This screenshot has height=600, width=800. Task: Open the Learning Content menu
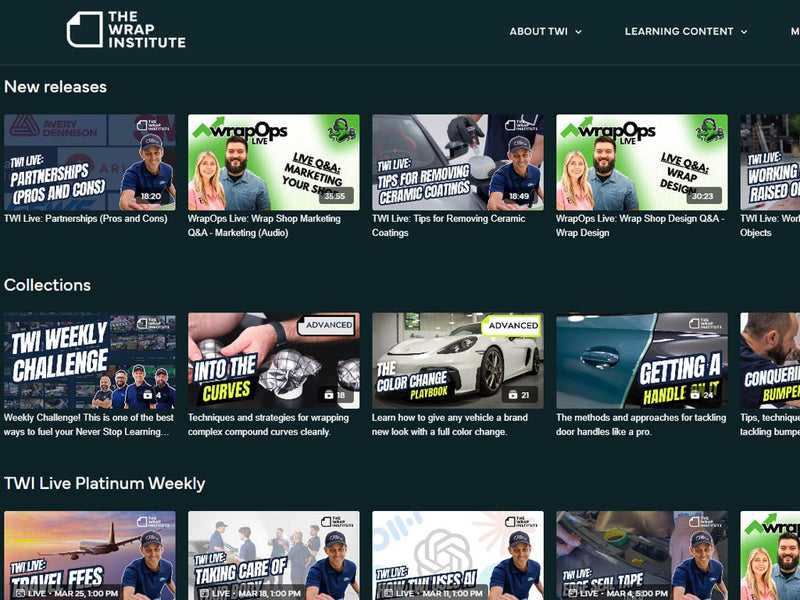[x=686, y=31]
